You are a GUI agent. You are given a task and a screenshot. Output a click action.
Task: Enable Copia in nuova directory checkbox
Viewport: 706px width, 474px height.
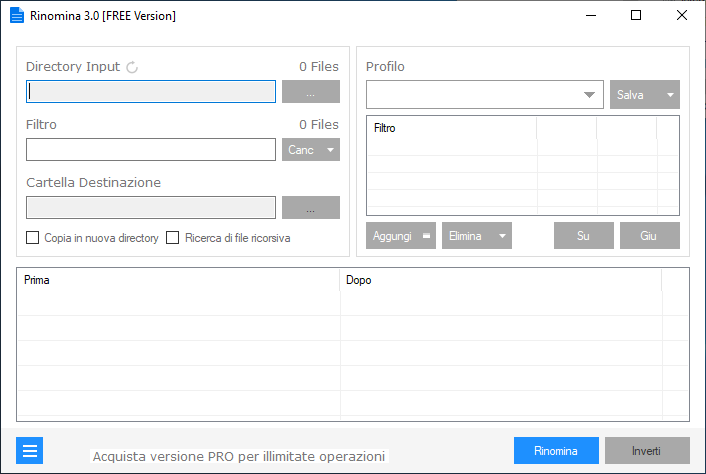click(32, 238)
